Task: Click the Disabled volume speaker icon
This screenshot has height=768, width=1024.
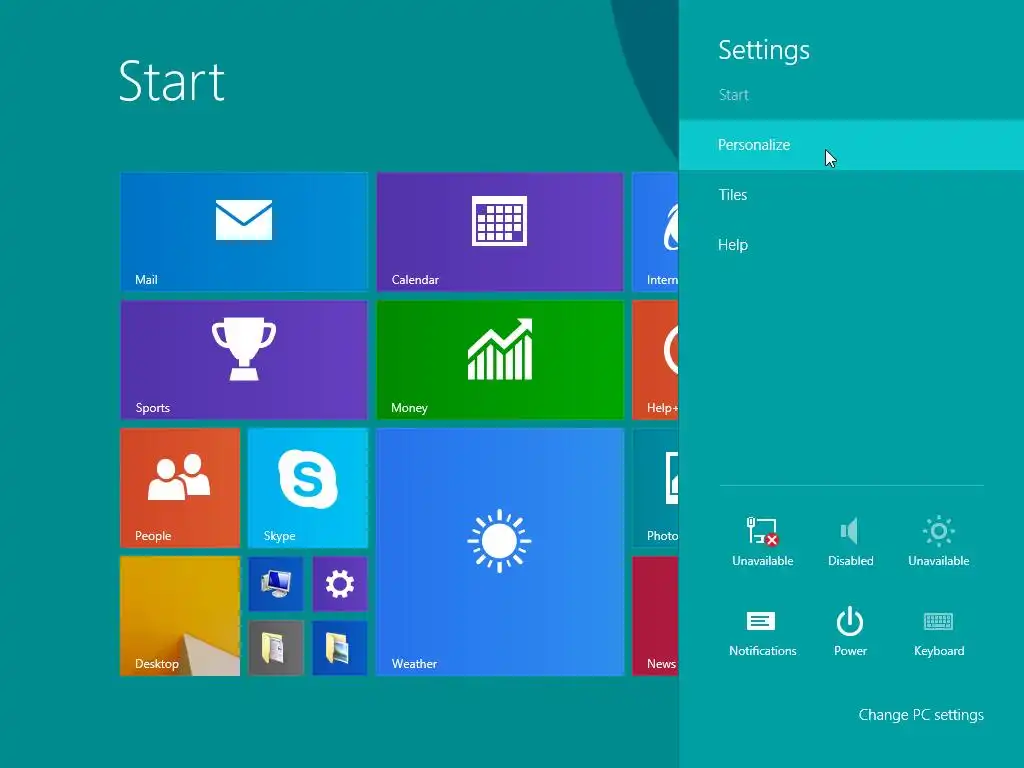Action: point(850,541)
